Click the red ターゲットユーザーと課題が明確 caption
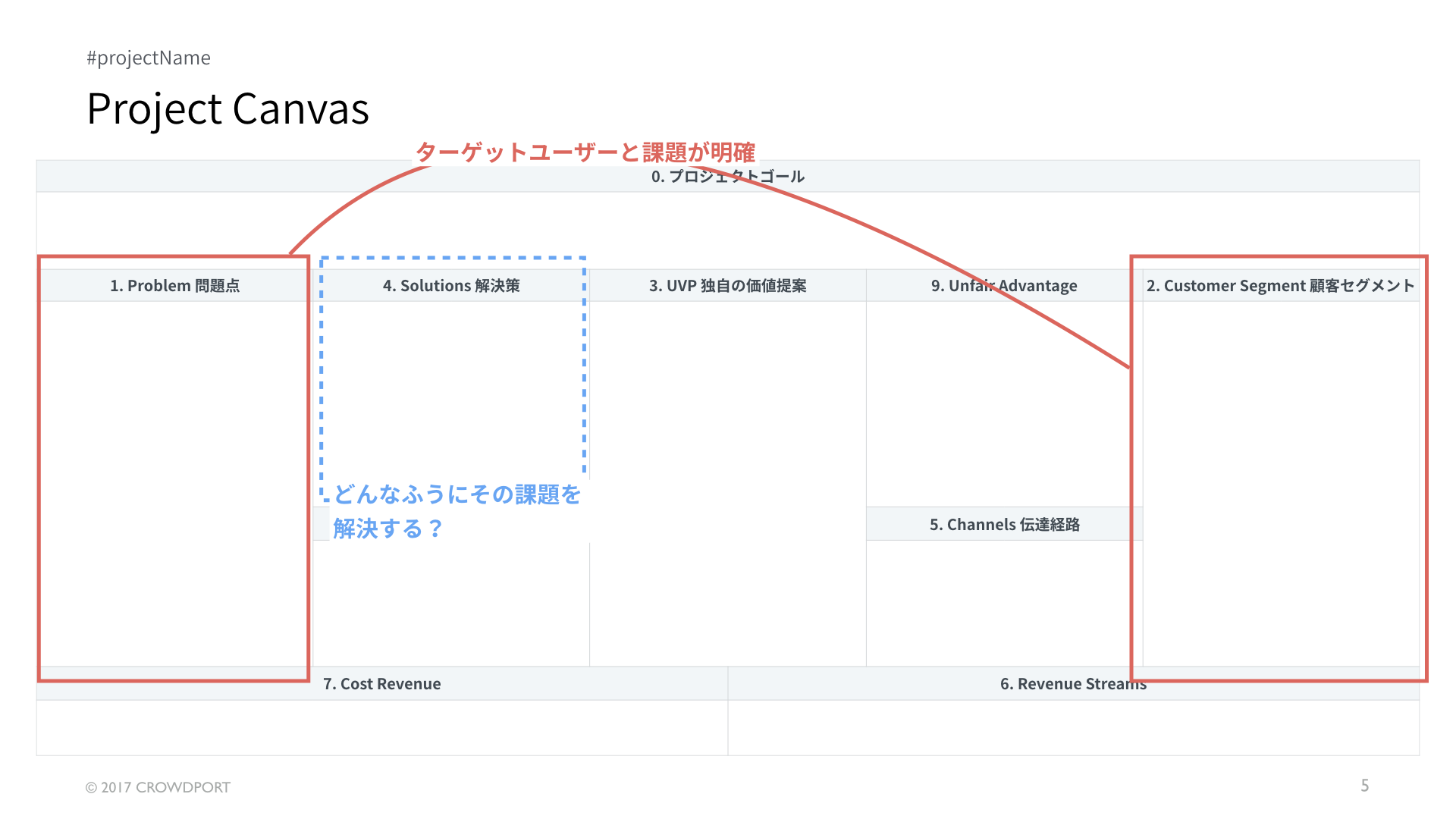Screen dimensions: 1456x819 click(x=585, y=152)
